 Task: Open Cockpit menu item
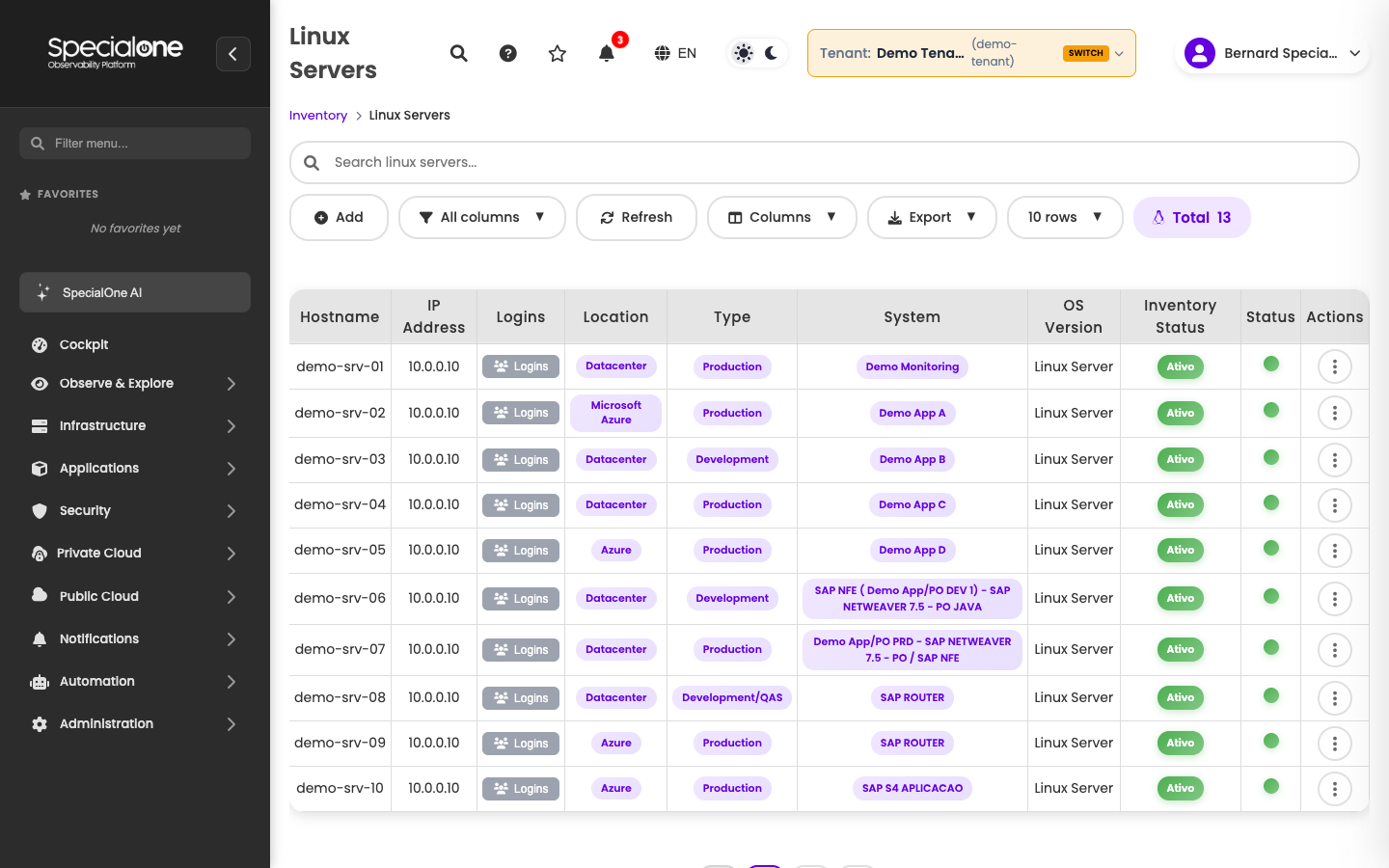(135, 344)
